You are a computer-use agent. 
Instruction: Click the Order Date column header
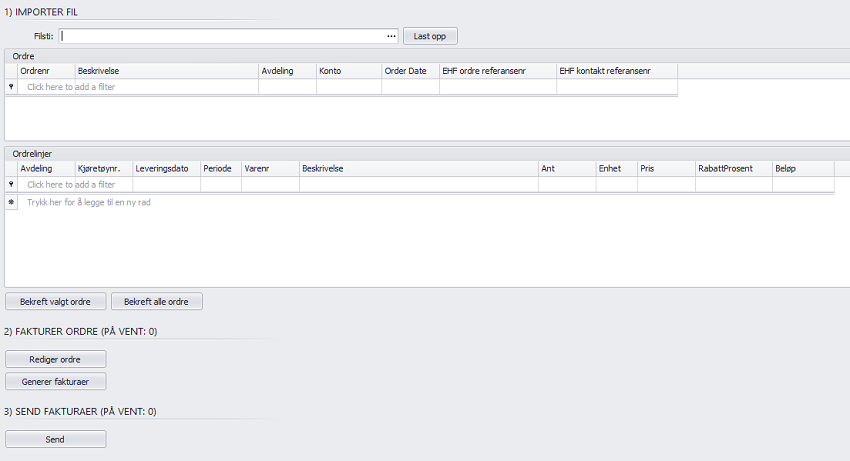(409, 71)
